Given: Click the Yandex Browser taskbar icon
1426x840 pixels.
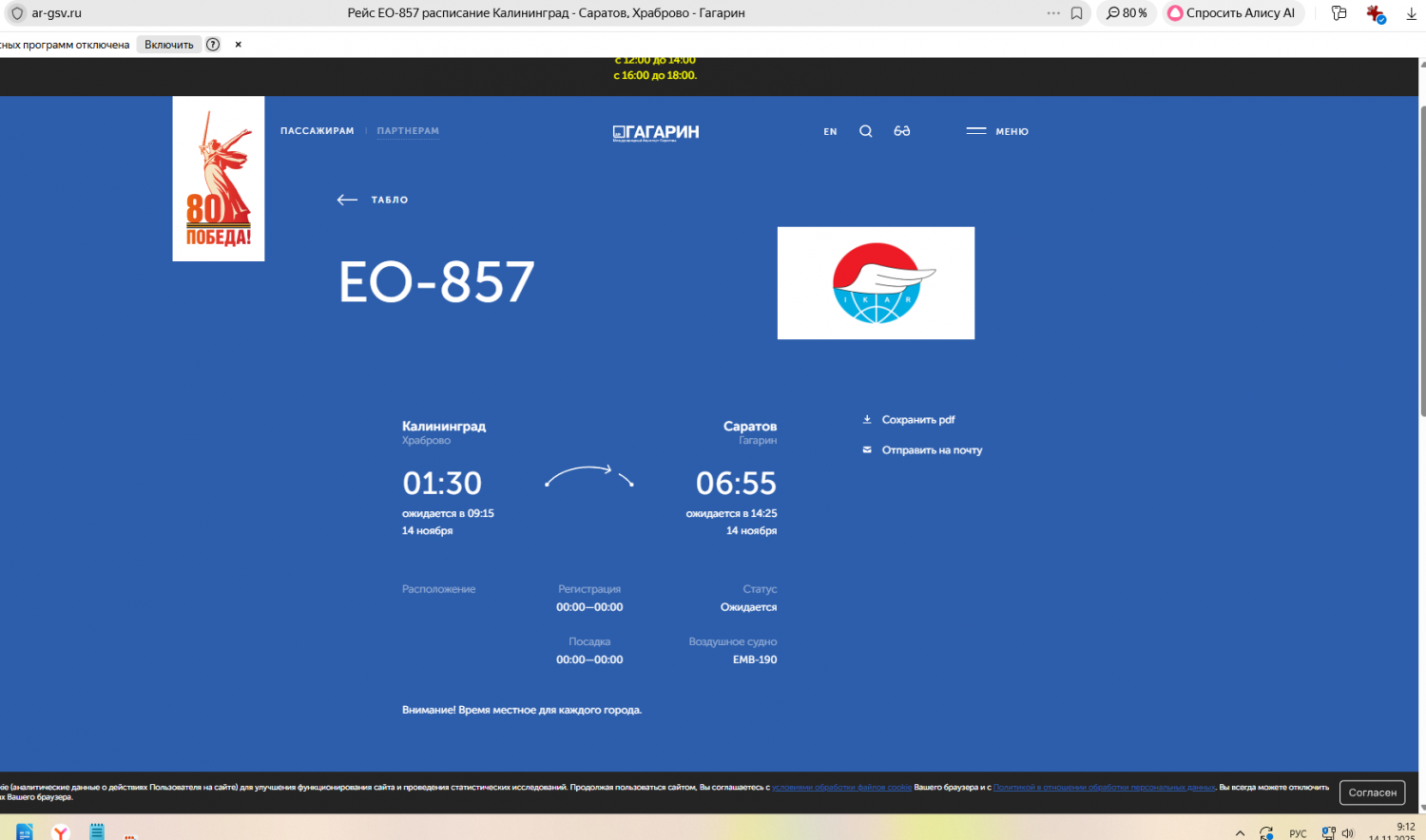Looking at the screenshot, I should 61,831.
